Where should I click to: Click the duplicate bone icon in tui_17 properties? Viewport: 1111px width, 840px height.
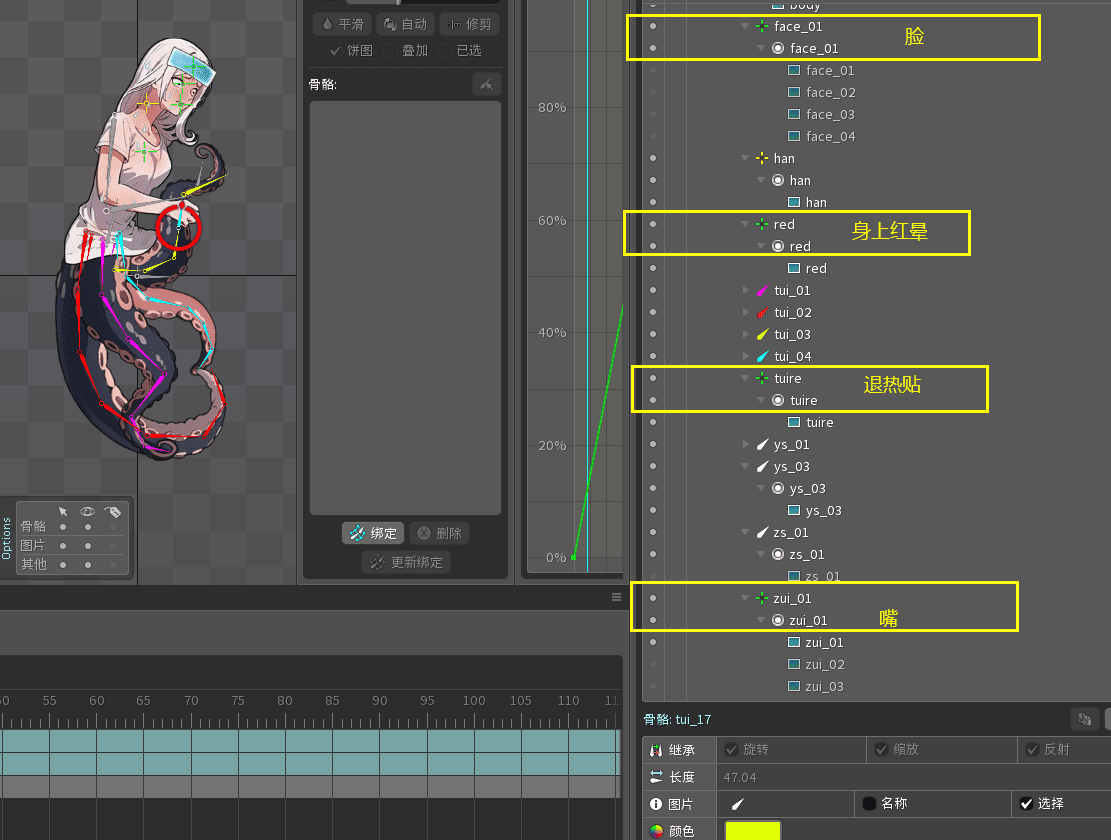tap(1084, 719)
